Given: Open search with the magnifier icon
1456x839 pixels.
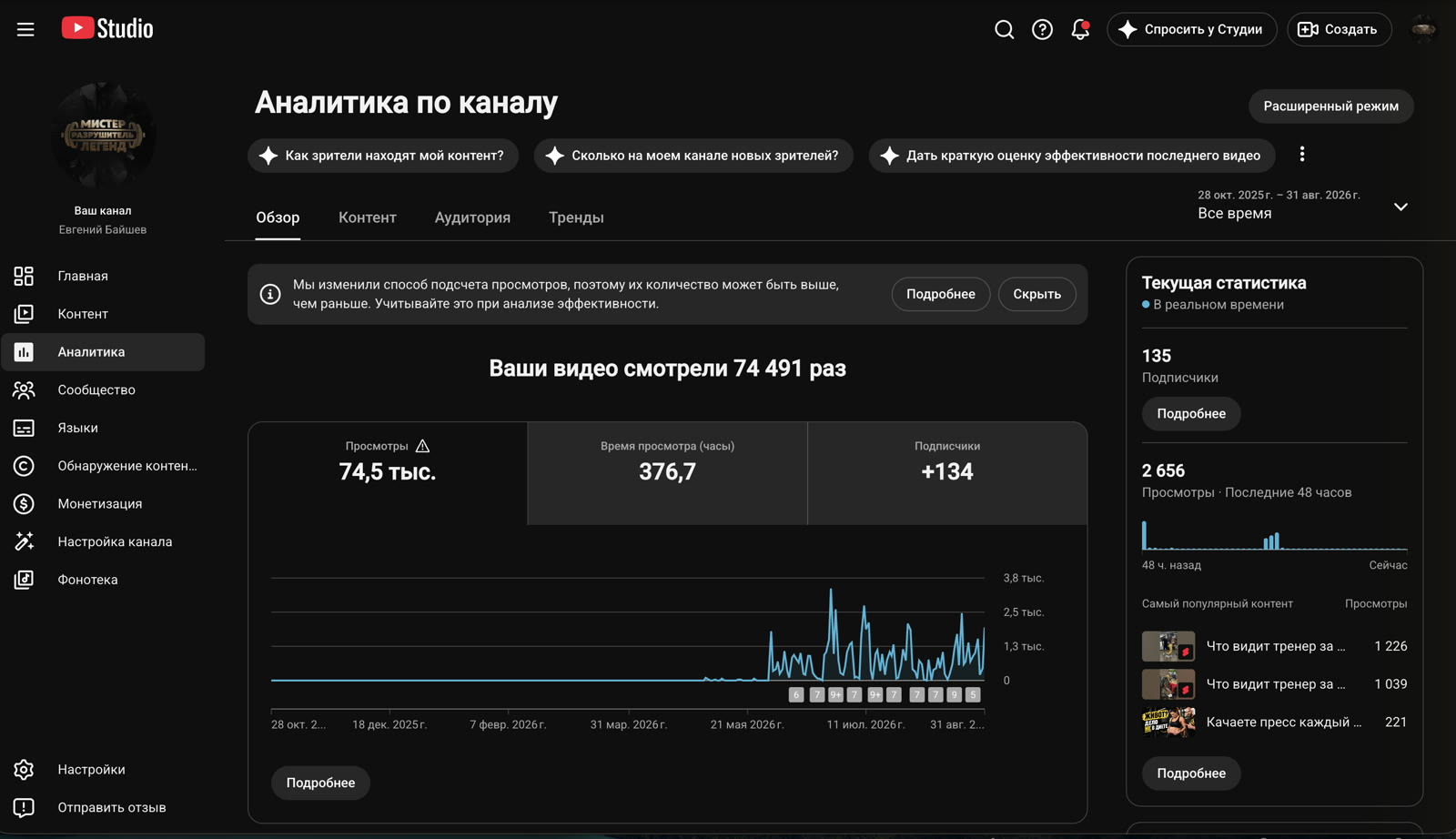Looking at the screenshot, I should (x=1004, y=29).
